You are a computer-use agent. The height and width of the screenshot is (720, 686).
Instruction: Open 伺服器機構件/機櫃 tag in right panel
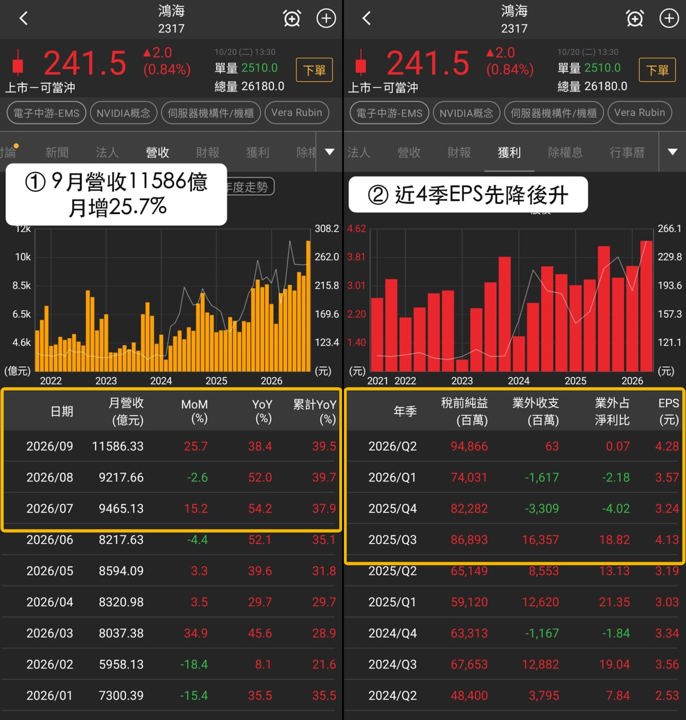(554, 113)
